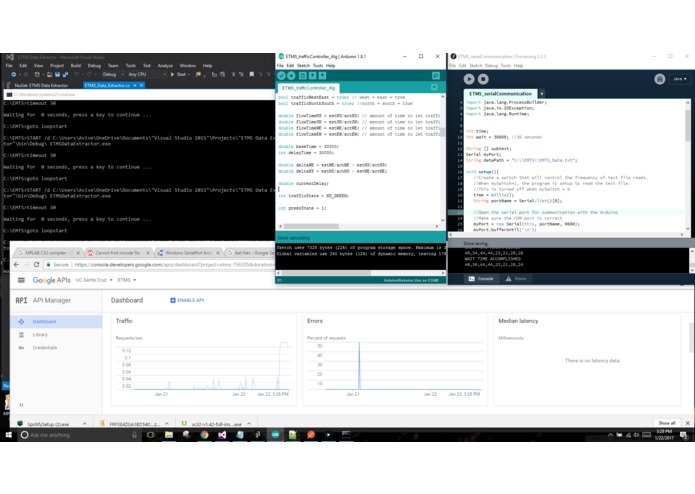The image size is (695, 494).
Task: Open Processing Help menu
Action: (518, 66)
